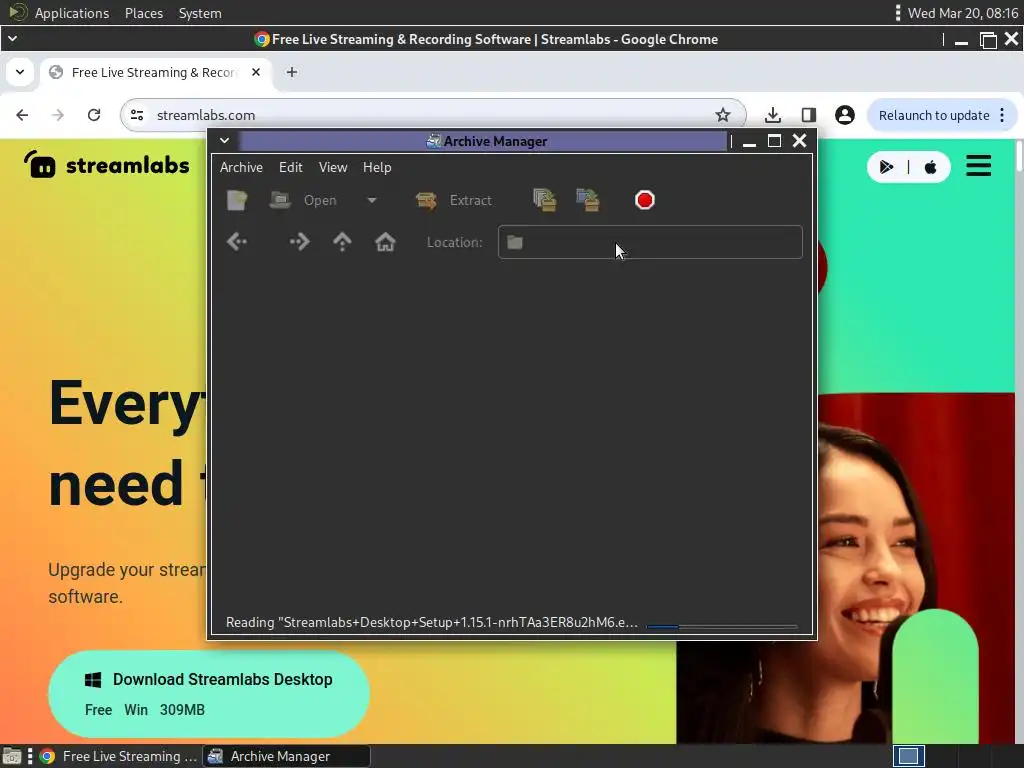Open Streamlabs hamburger menu

point(978,166)
